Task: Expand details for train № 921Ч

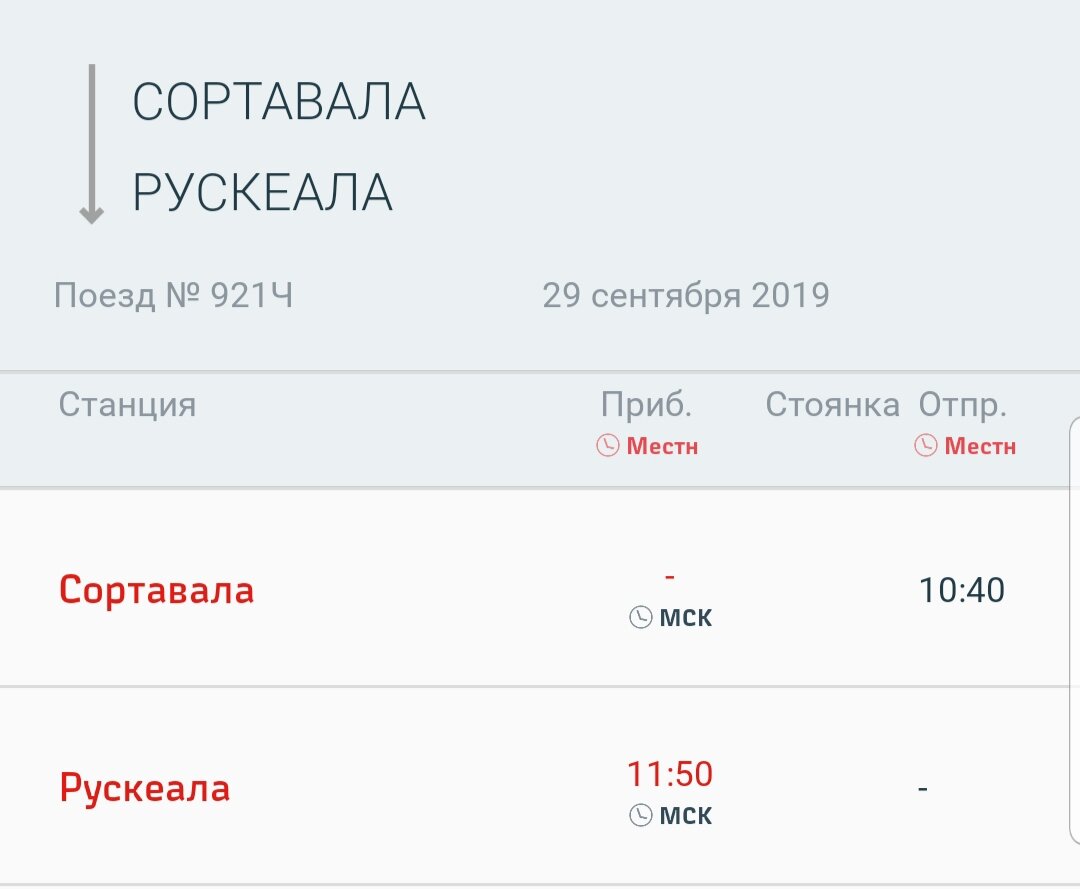Action: click(x=175, y=294)
